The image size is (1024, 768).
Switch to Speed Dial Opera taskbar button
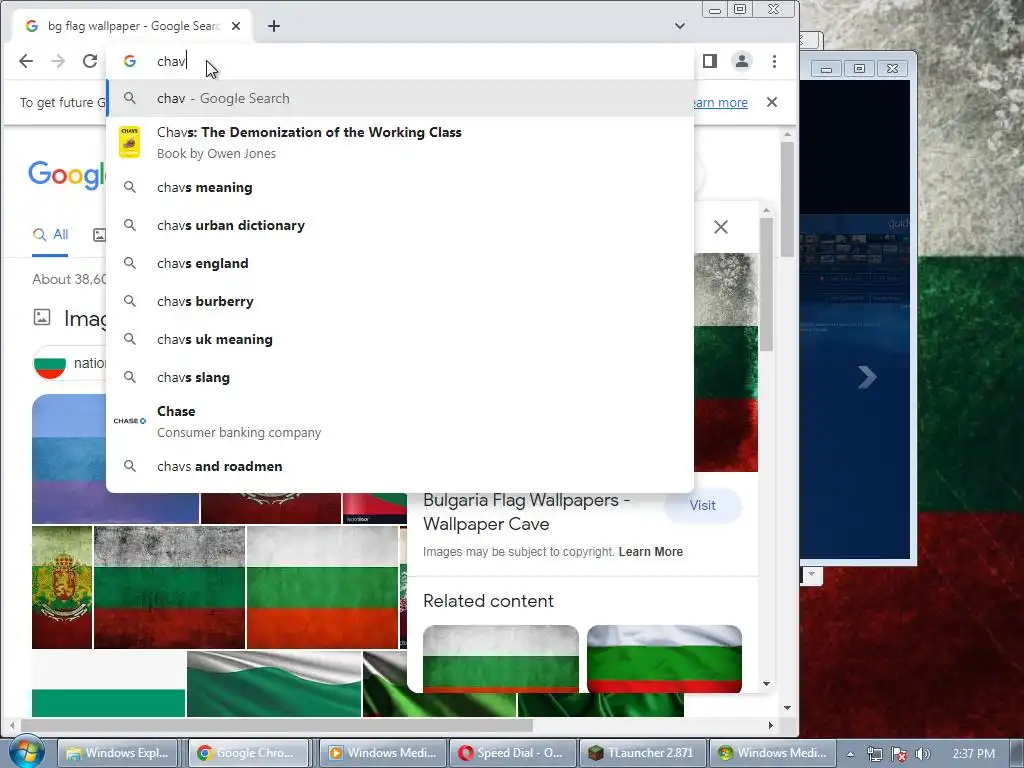pos(512,753)
